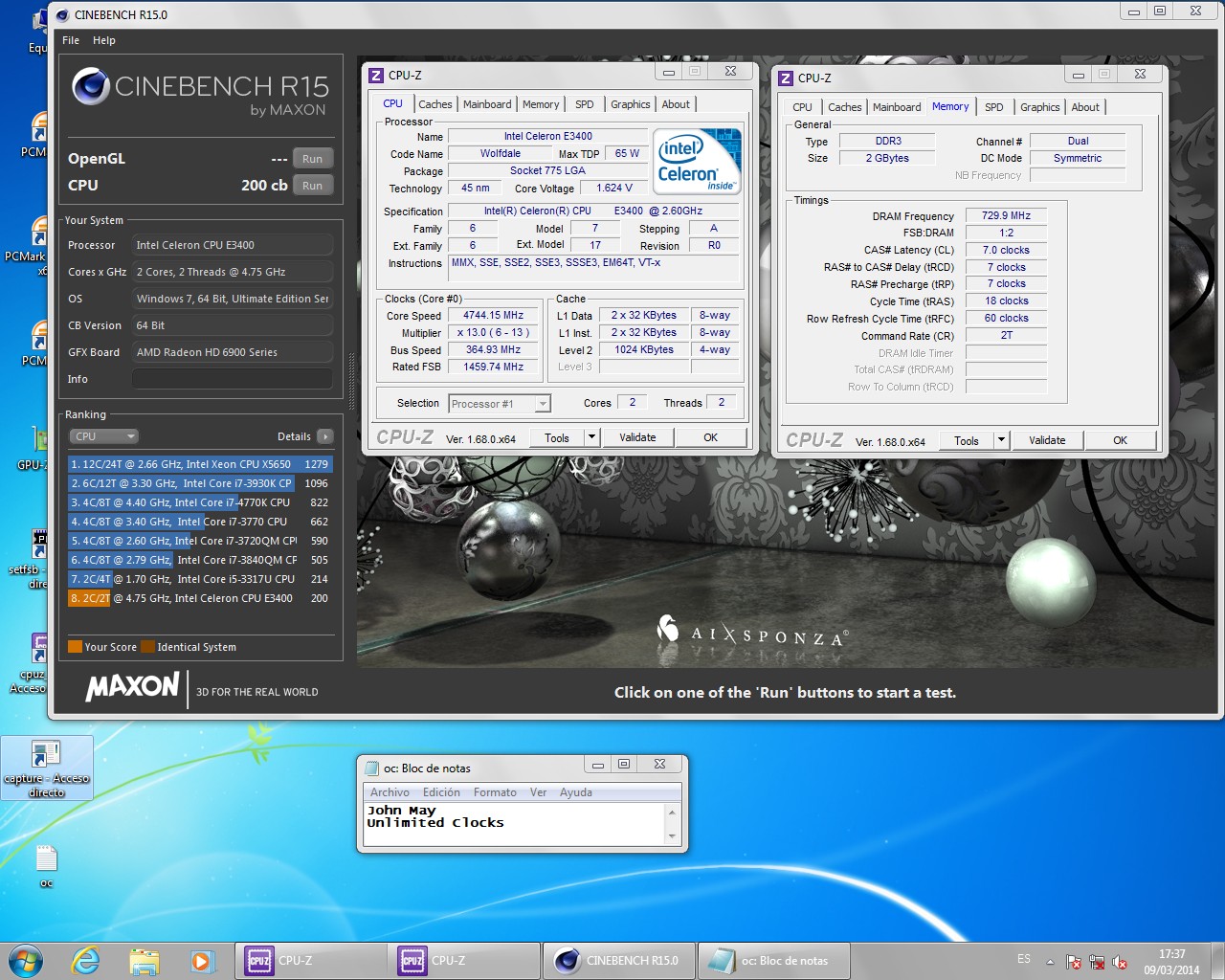Open Archivo menu in Bloc de notas

coord(390,792)
